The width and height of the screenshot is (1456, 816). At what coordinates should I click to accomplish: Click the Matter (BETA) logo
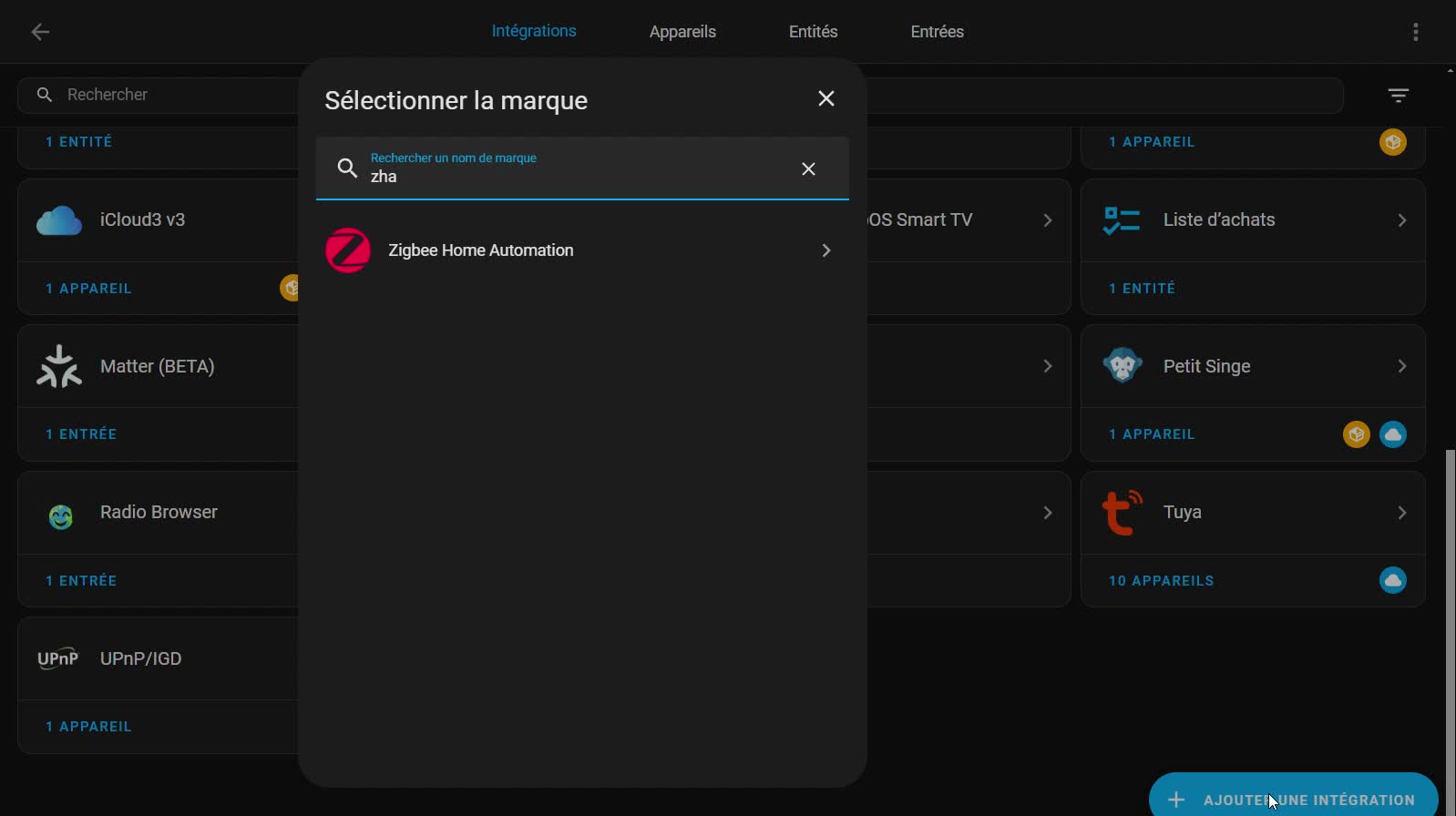tap(59, 366)
